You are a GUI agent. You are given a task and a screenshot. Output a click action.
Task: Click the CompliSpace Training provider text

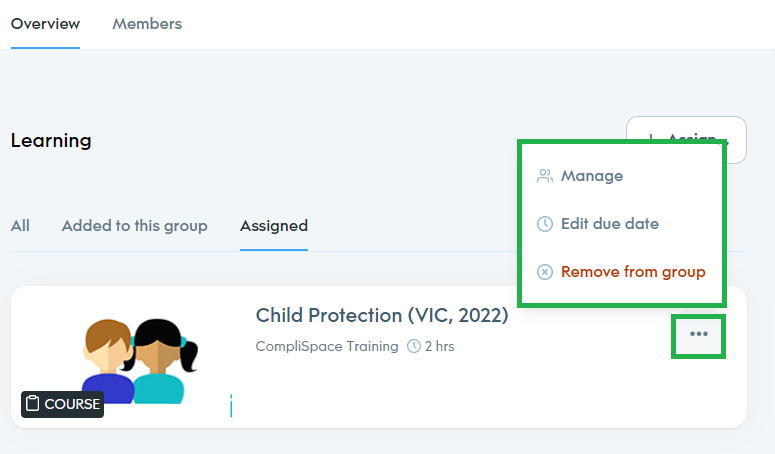[327, 346]
